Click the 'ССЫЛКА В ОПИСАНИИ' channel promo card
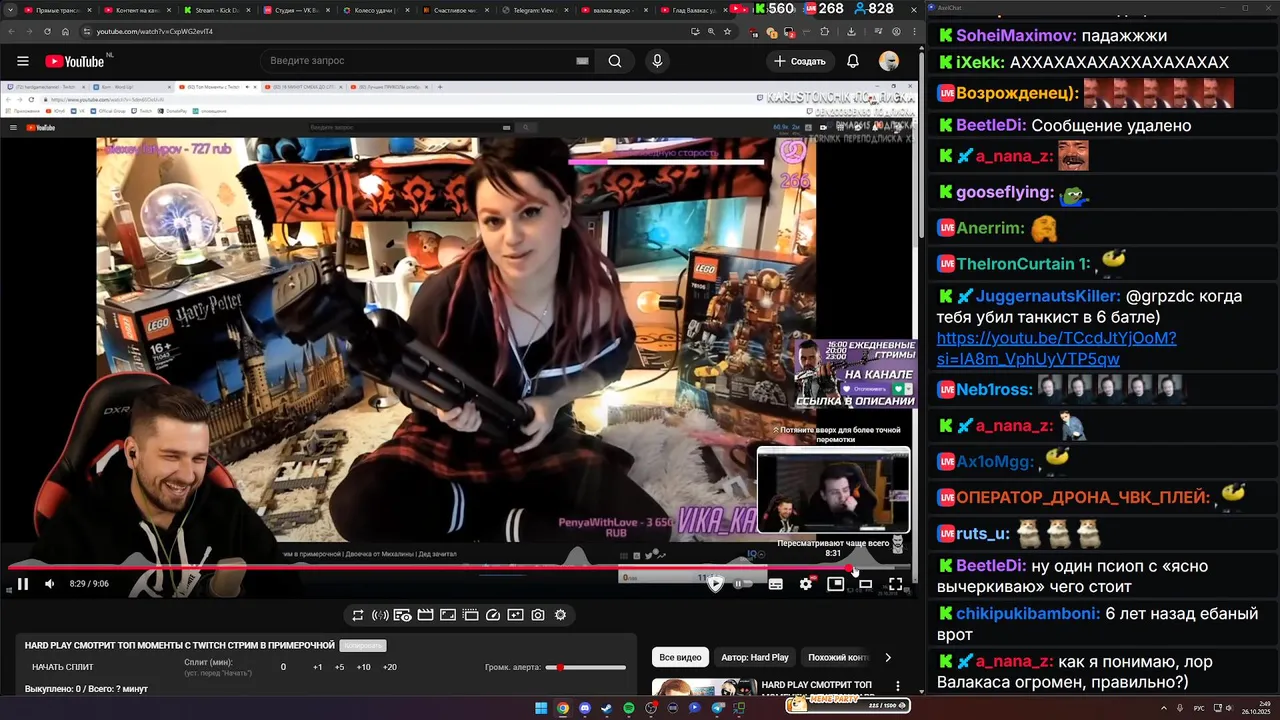 [x=855, y=373]
